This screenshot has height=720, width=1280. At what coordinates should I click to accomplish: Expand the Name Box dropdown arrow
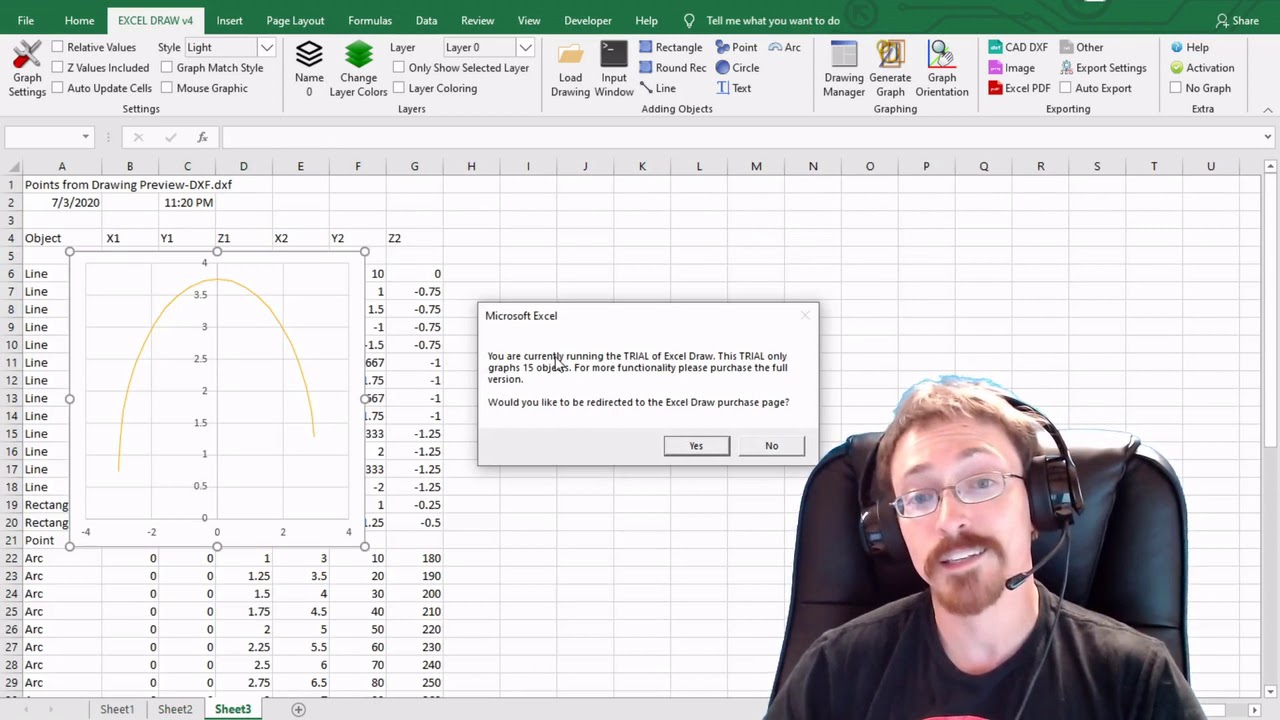(85, 137)
